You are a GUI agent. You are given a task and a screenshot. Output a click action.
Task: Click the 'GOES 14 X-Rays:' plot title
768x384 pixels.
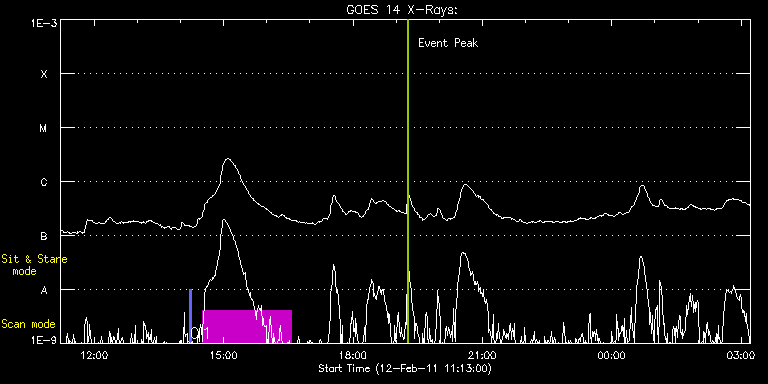(x=401, y=10)
